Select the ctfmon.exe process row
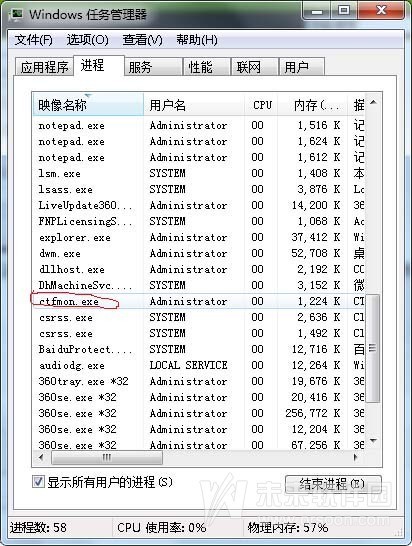This screenshot has width=412, height=546. [199, 301]
